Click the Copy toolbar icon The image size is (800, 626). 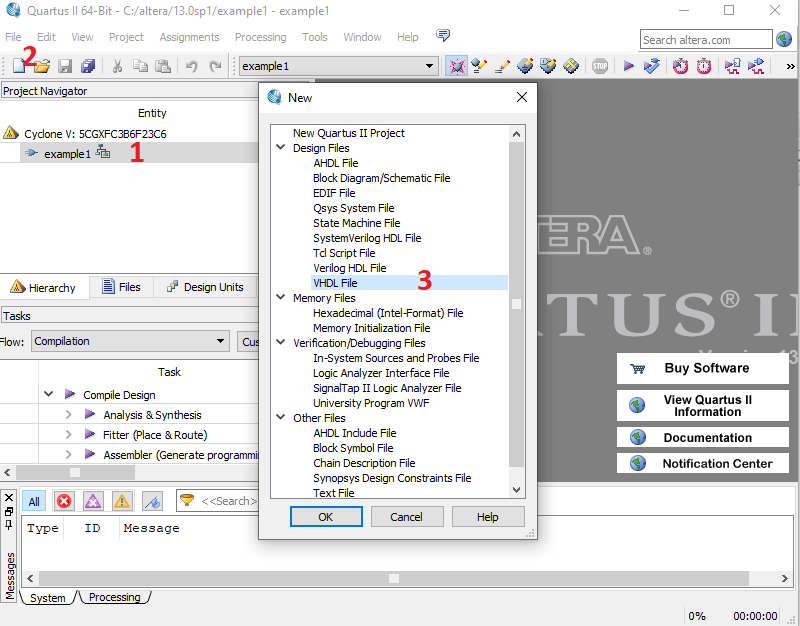point(140,66)
